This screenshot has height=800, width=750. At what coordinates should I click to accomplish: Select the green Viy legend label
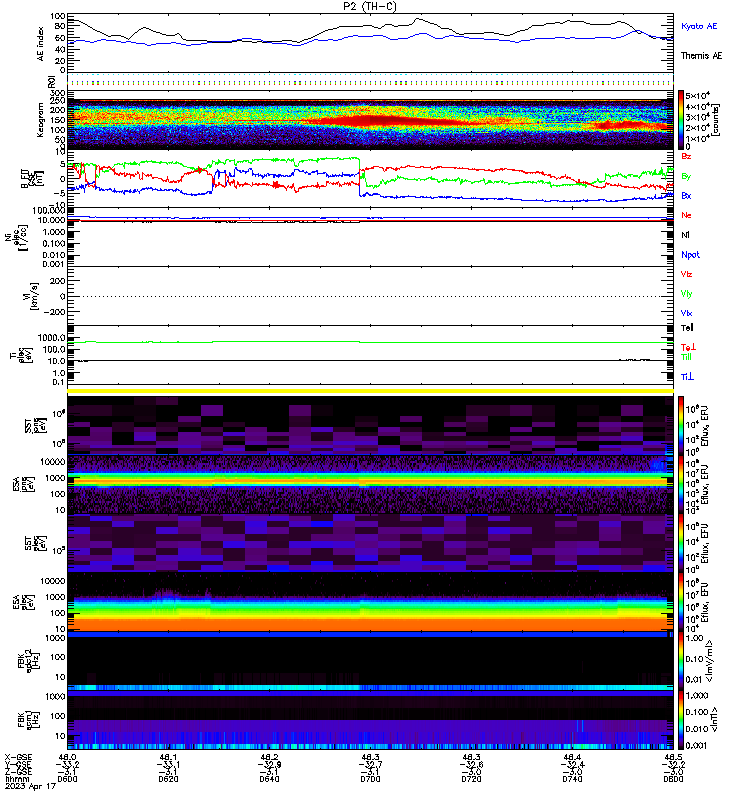tap(686, 294)
